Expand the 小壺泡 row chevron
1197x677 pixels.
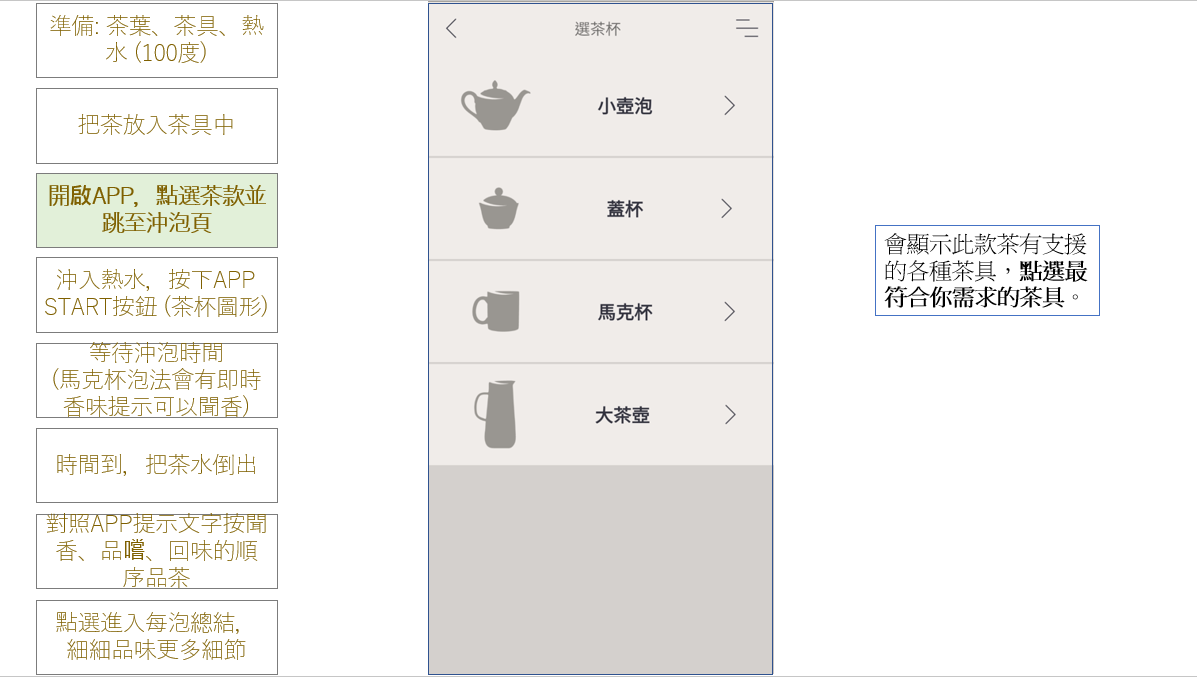pos(729,106)
